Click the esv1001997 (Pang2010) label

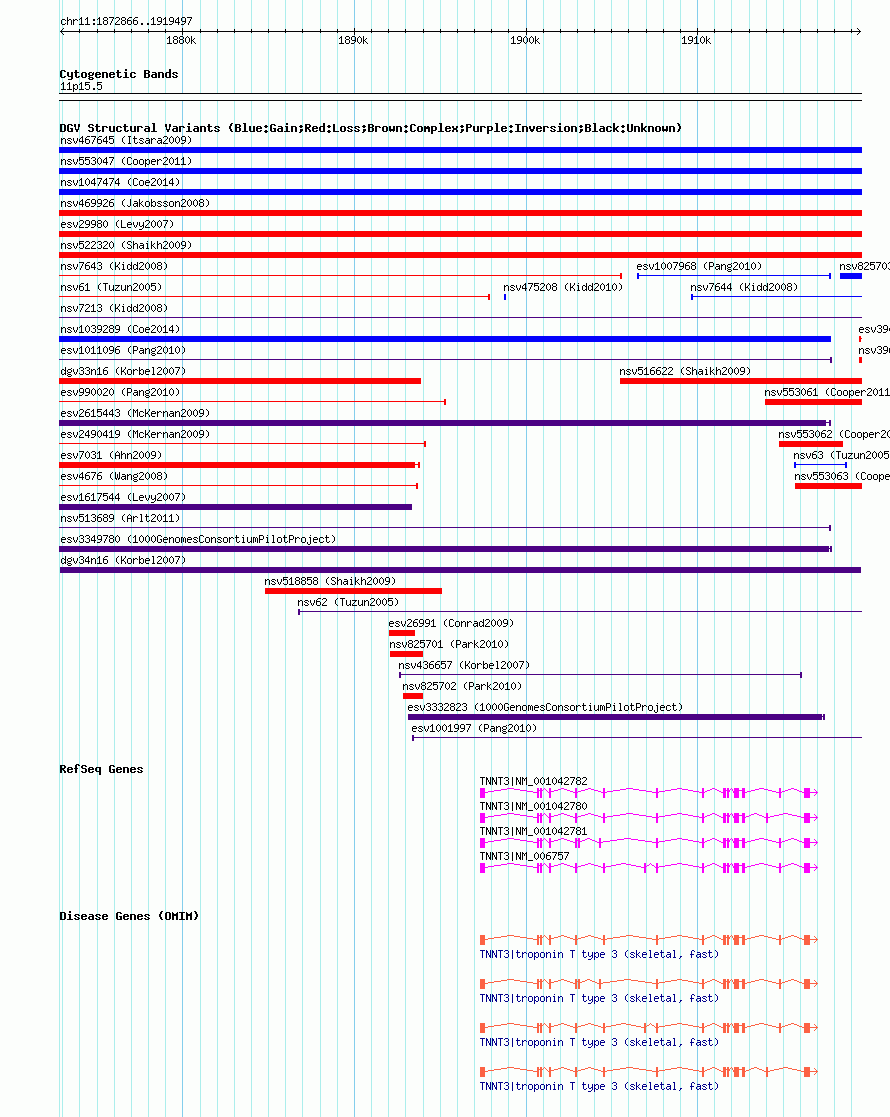[474, 729]
